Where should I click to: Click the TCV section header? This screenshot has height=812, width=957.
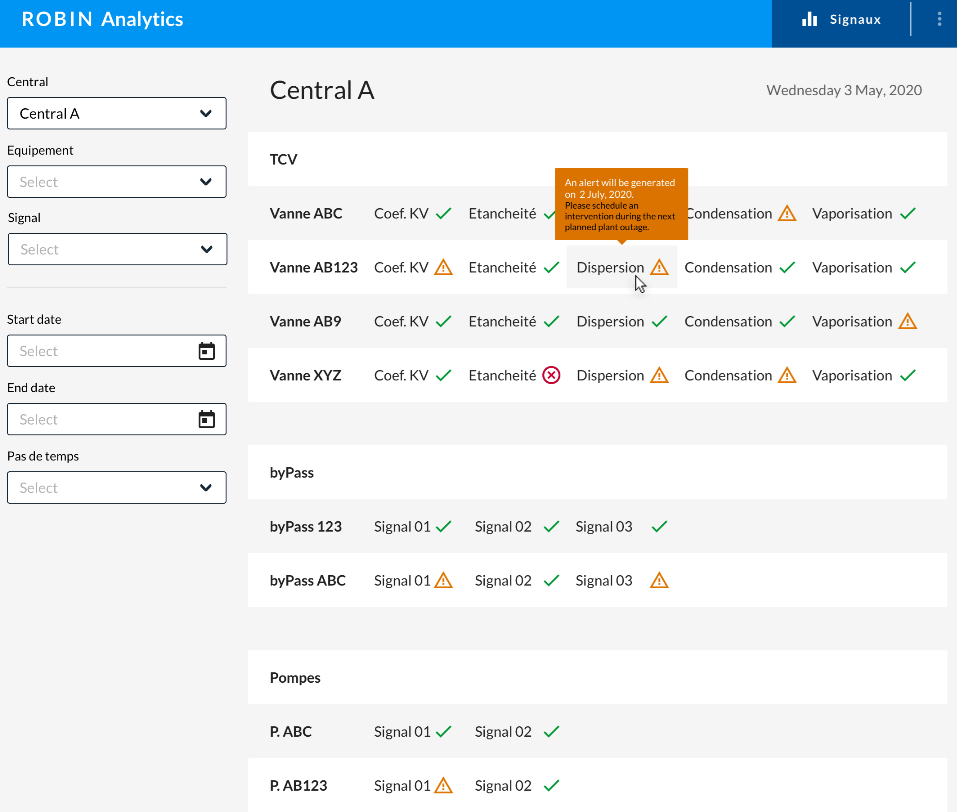point(598,159)
